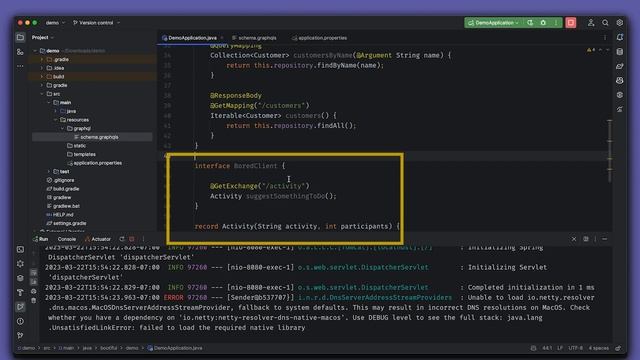Open the demo project dropdown

click(x=55, y=23)
